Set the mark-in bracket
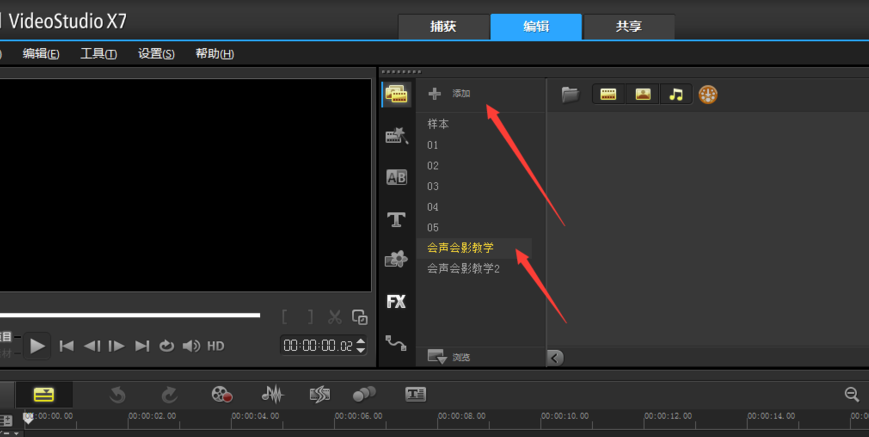This screenshot has height=437, width=869. tap(284, 317)
